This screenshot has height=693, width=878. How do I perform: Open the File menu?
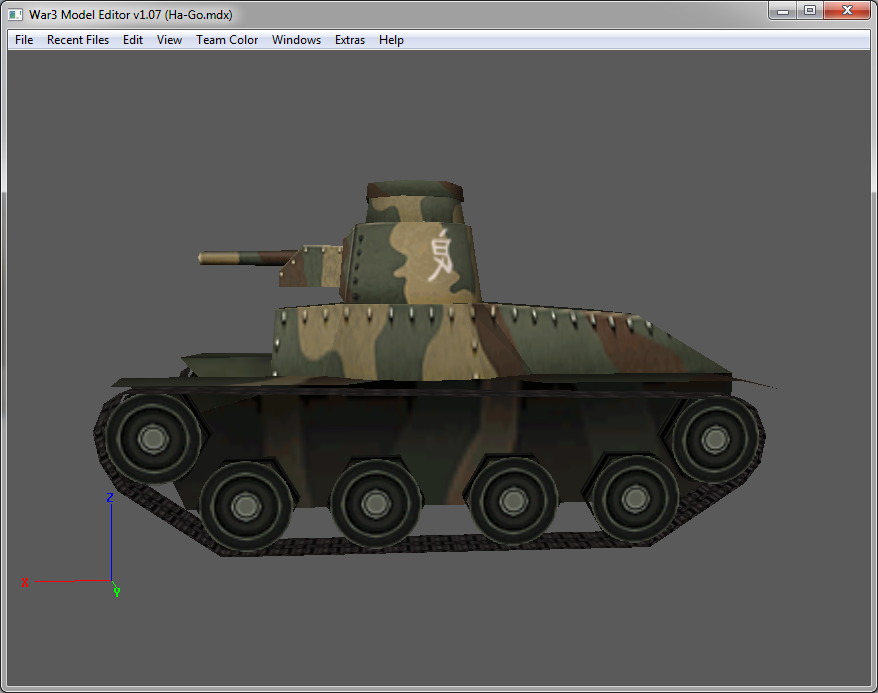tap(24, 40)
